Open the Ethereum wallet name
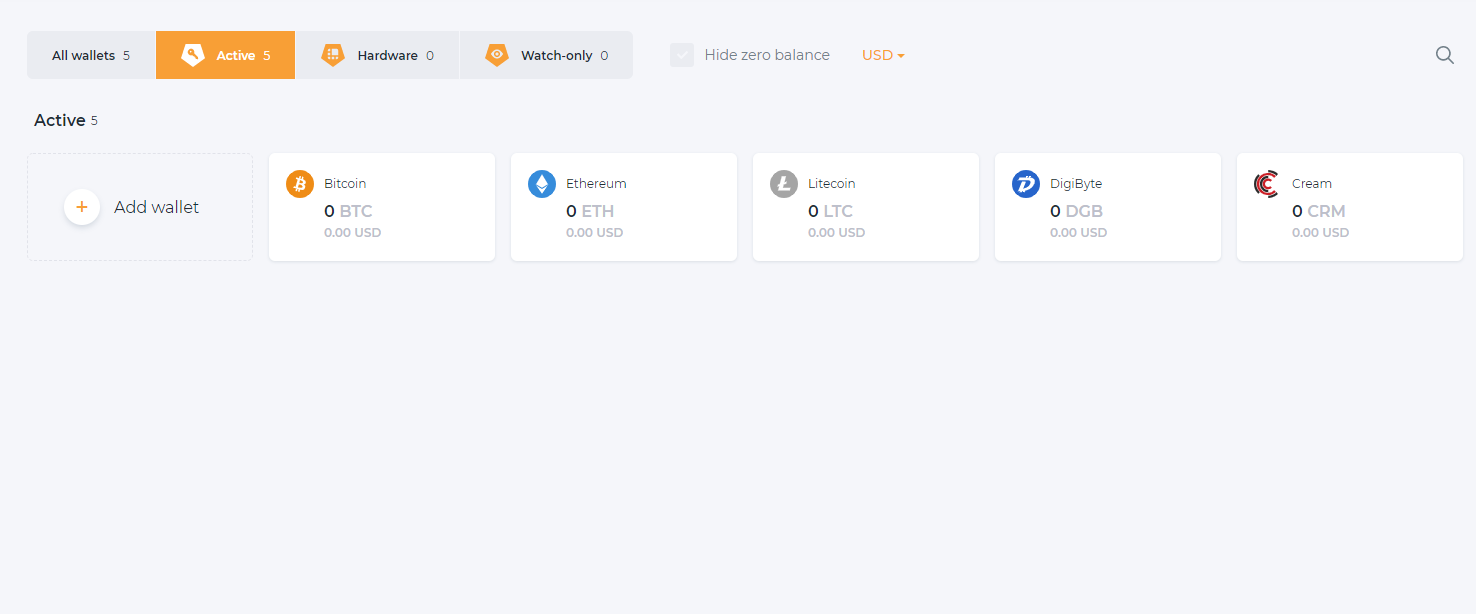Image resolution: width=1476 pixels, height=614 pixels. 596,184
